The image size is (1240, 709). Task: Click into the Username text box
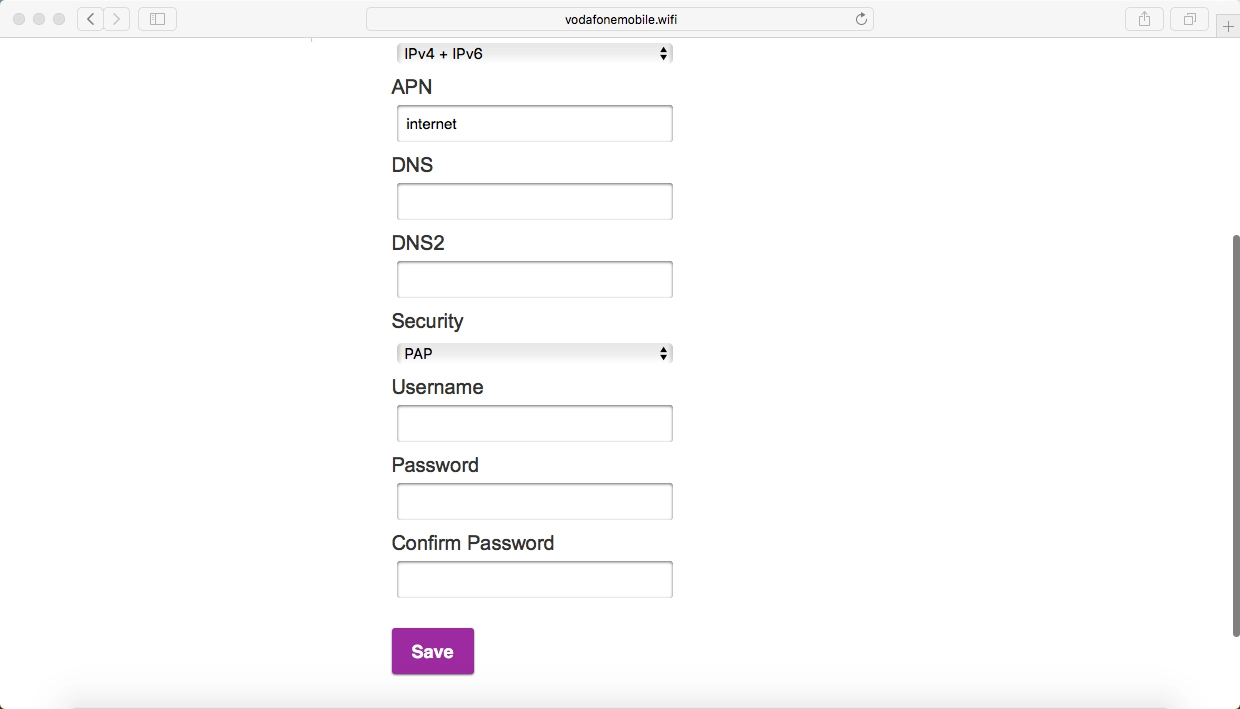(x=534, y=424)
